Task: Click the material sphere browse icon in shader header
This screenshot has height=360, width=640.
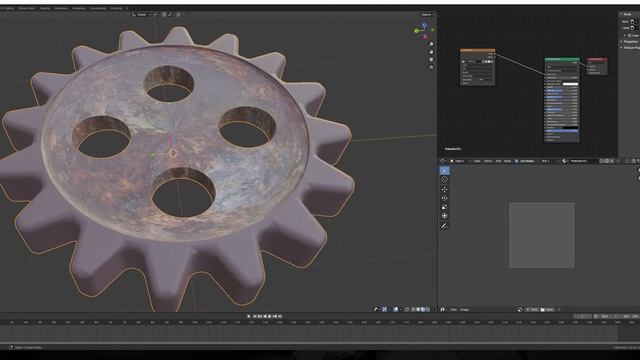Action: pyautogui.click(x=564, y=161)
